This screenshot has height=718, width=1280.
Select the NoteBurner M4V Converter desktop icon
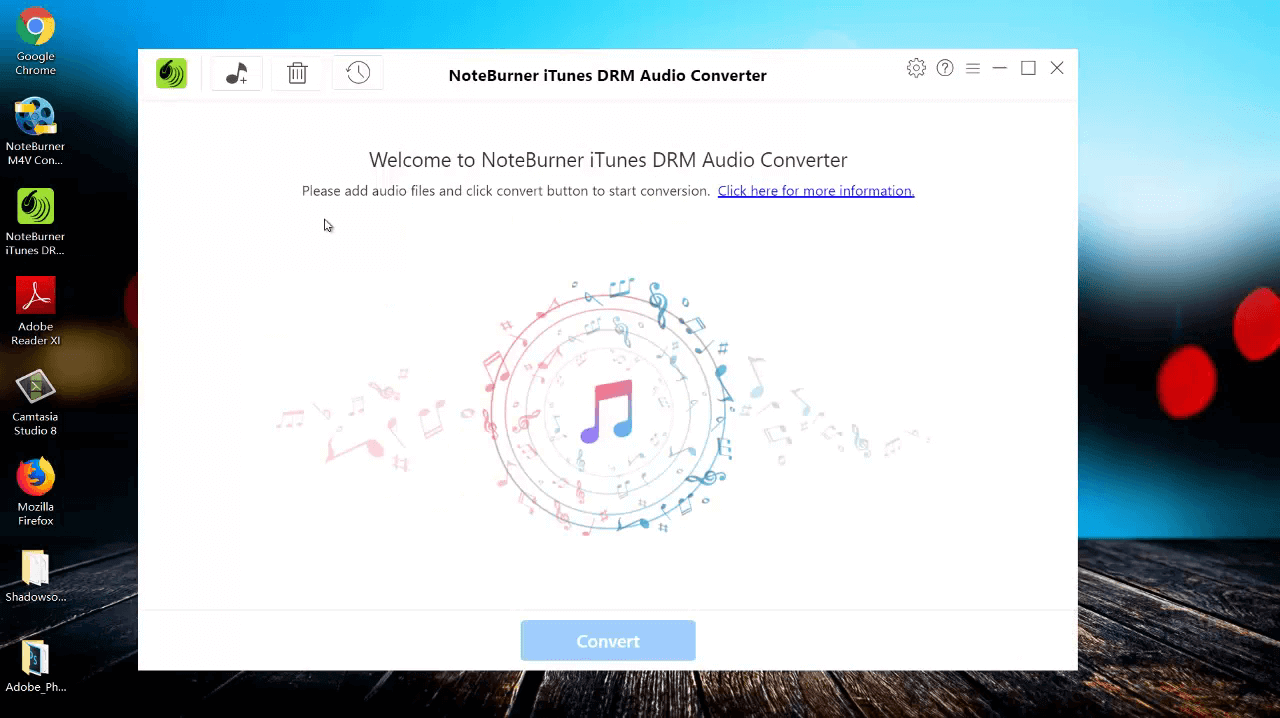pyautogui.click(x=35, y=131)
